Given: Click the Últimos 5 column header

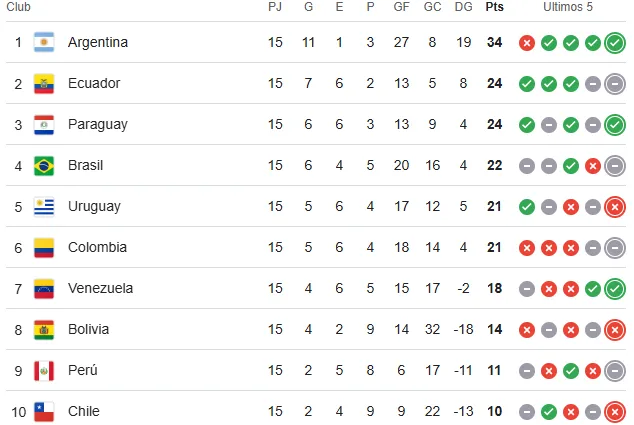Looking at the screenshot, I should [568, 7].
